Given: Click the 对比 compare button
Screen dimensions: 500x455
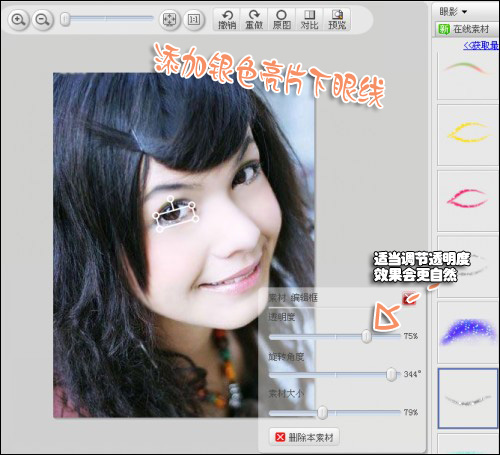Looking at the screenshot, I should coord(309,20).
